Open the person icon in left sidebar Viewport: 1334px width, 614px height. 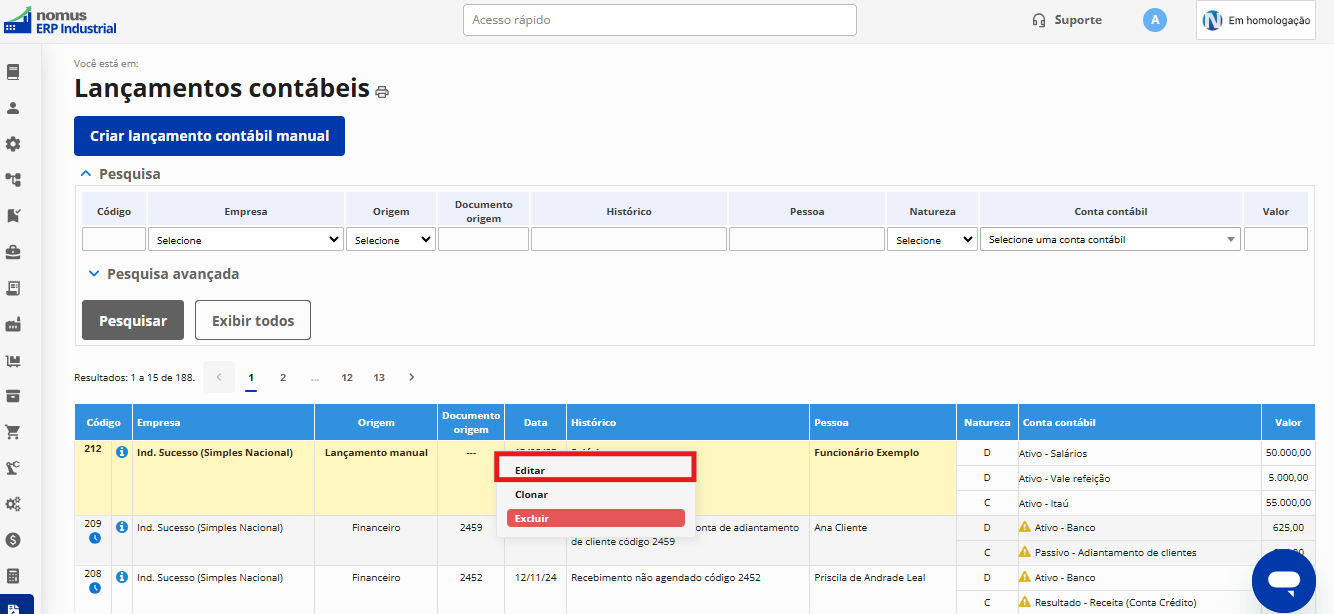[x=13, y=108]
